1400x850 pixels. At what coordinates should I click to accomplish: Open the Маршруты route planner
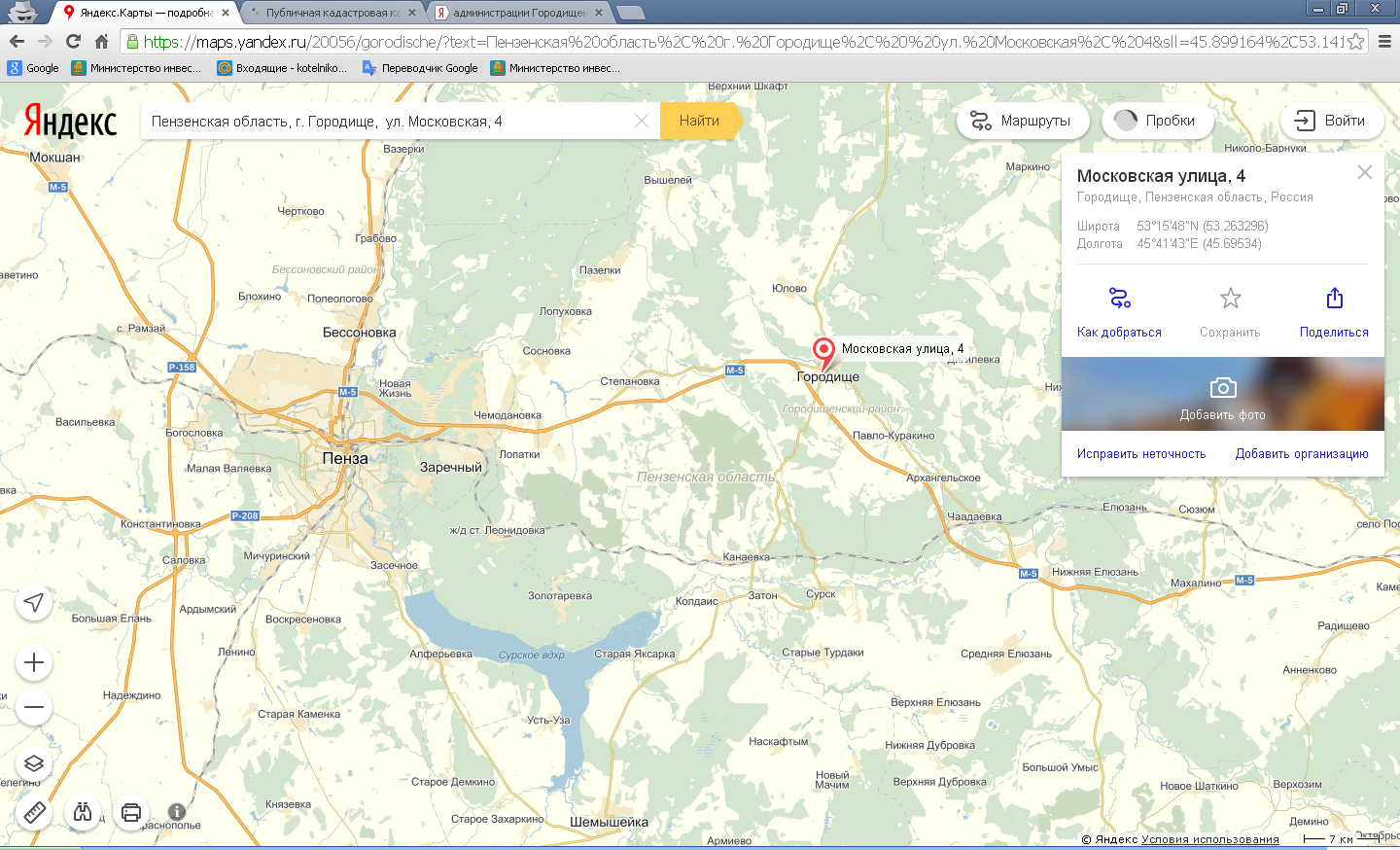tap(1023, 121)
